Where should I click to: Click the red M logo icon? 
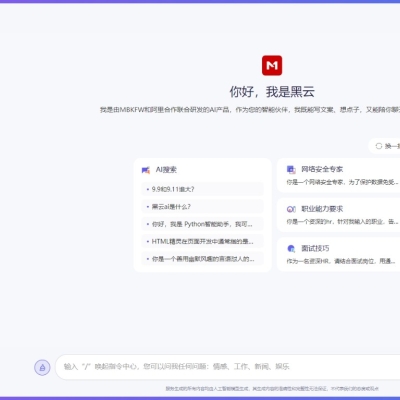[272, 65]
